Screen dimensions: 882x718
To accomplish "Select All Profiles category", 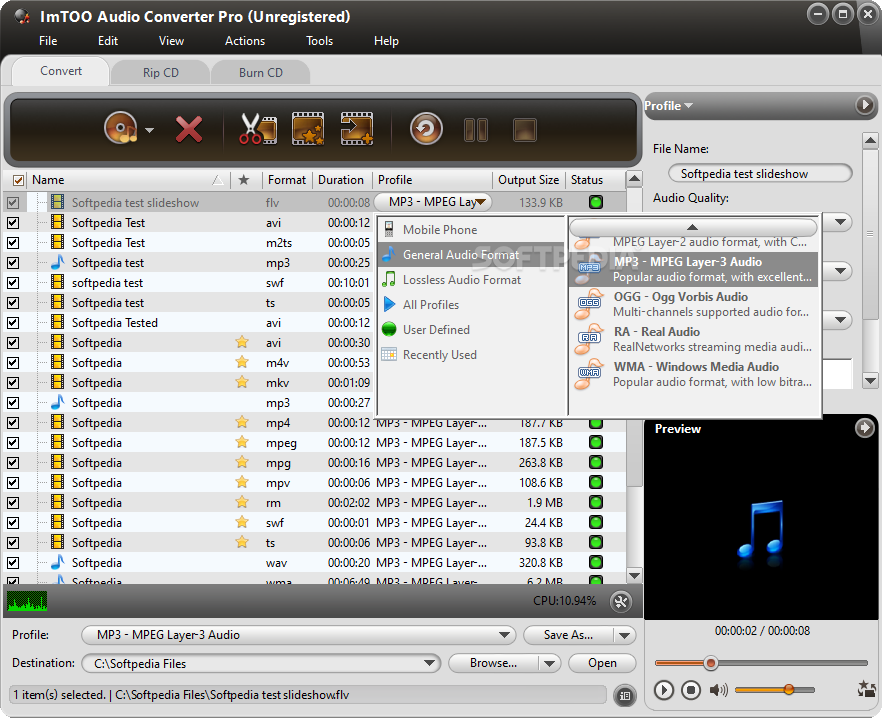I will [x=471, y=304].
